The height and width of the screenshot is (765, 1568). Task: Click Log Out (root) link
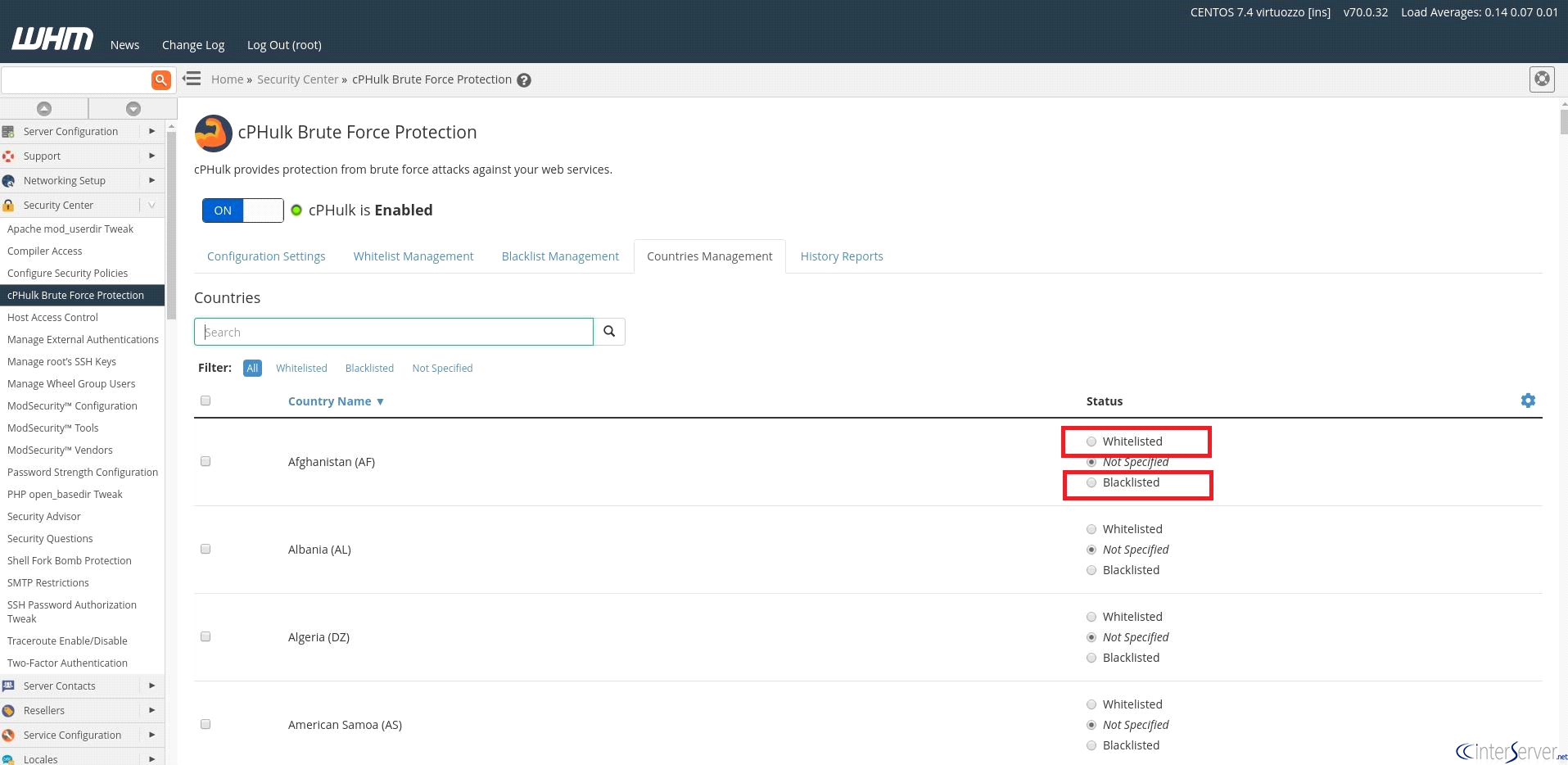pos(284,45)
